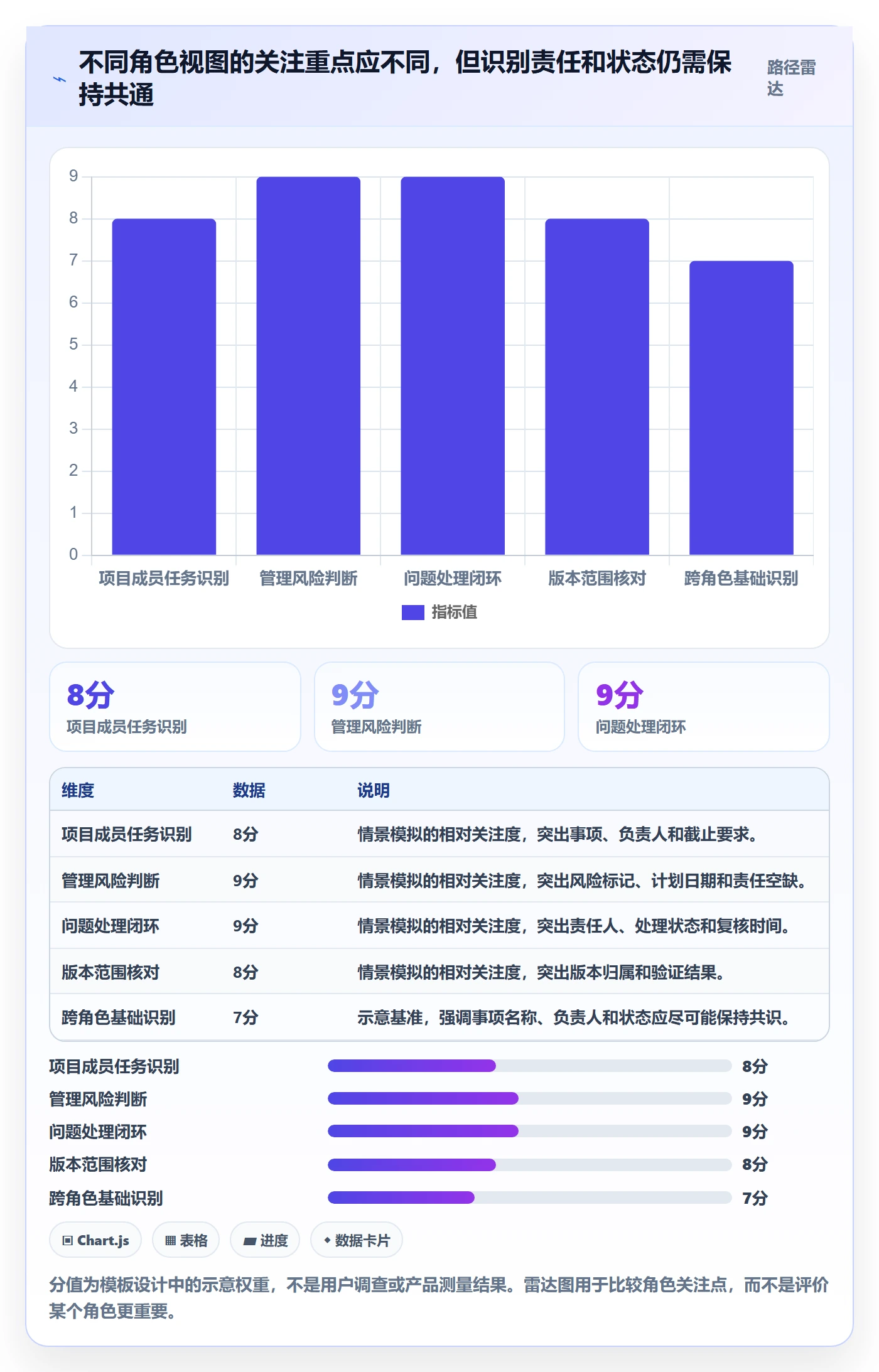Screen dimensions: 879x1372
Task: Click the main title heading text
Action: point(405,78)
